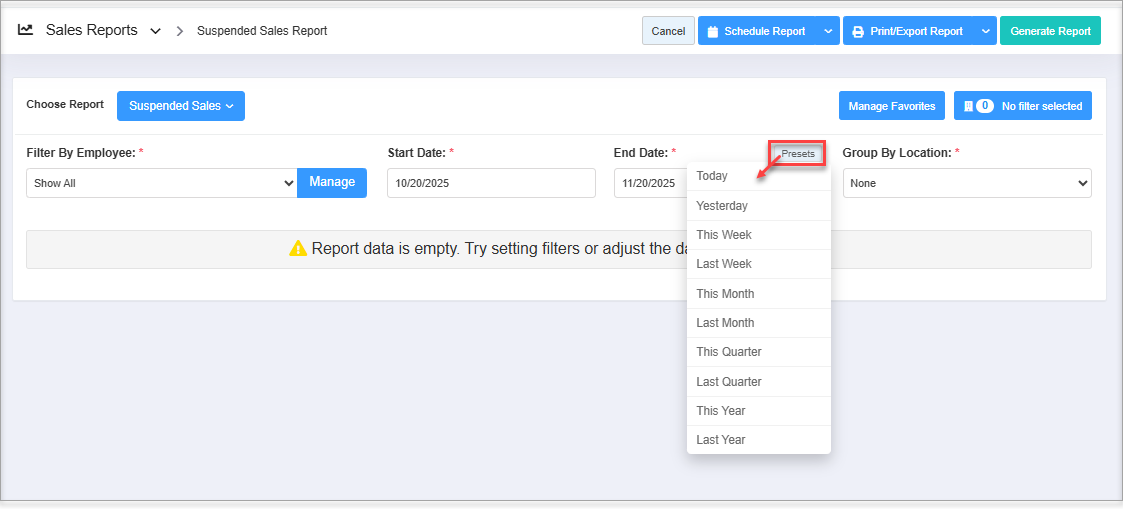The width and height of the screenshot is (1123, 509).
Task: Click the Schedule Report calendar button
Action: pos(756,31)
